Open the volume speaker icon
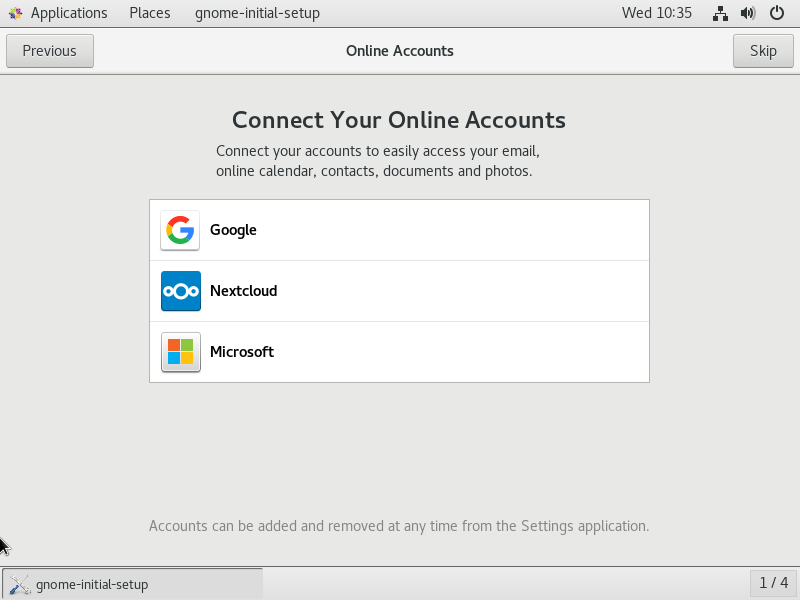The width and height of the screenshot is (800, 600). 748,13
